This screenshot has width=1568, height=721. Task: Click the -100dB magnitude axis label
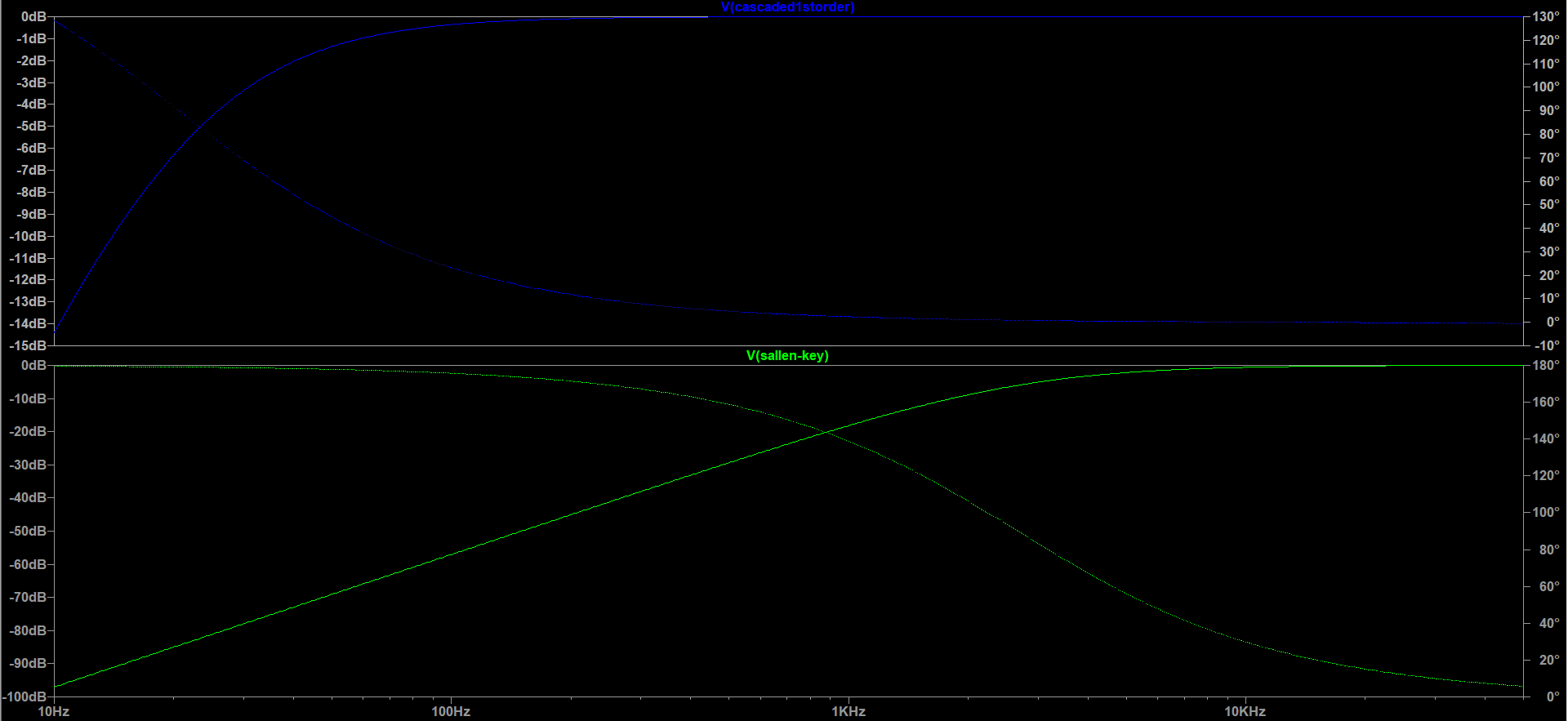[x=24, y=697]
